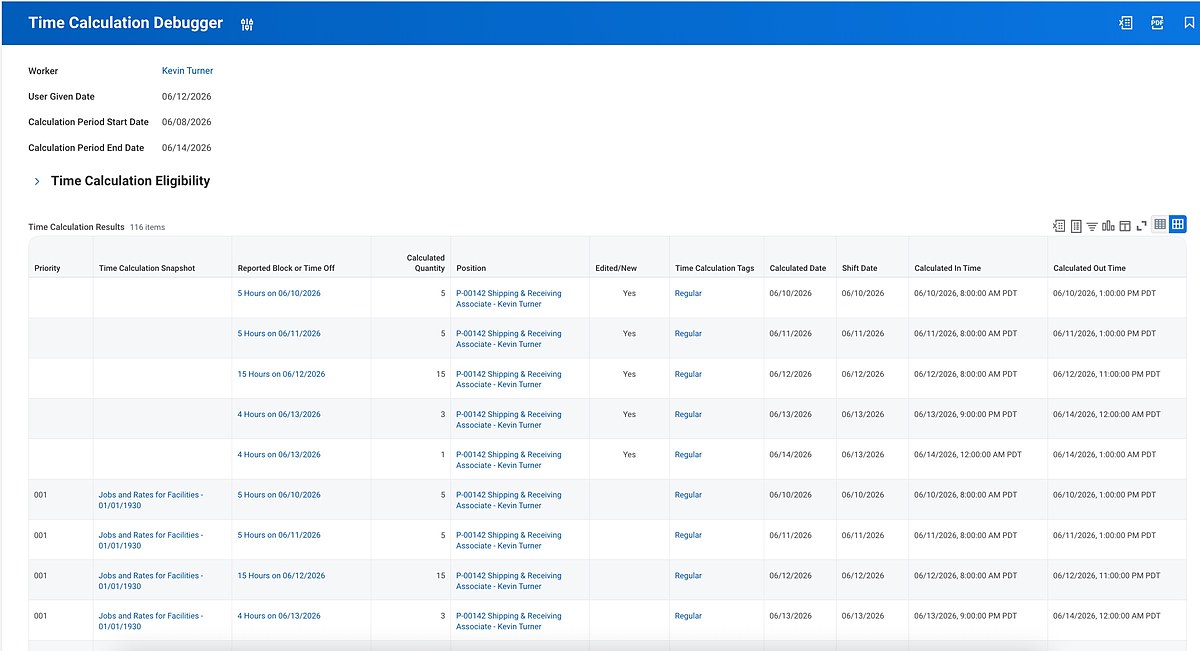The width and height of the screenshot is (1200, 651).
Task: Open 5 Hours on 06/11/2026 link in Edited Yes row
Action: 279,334
